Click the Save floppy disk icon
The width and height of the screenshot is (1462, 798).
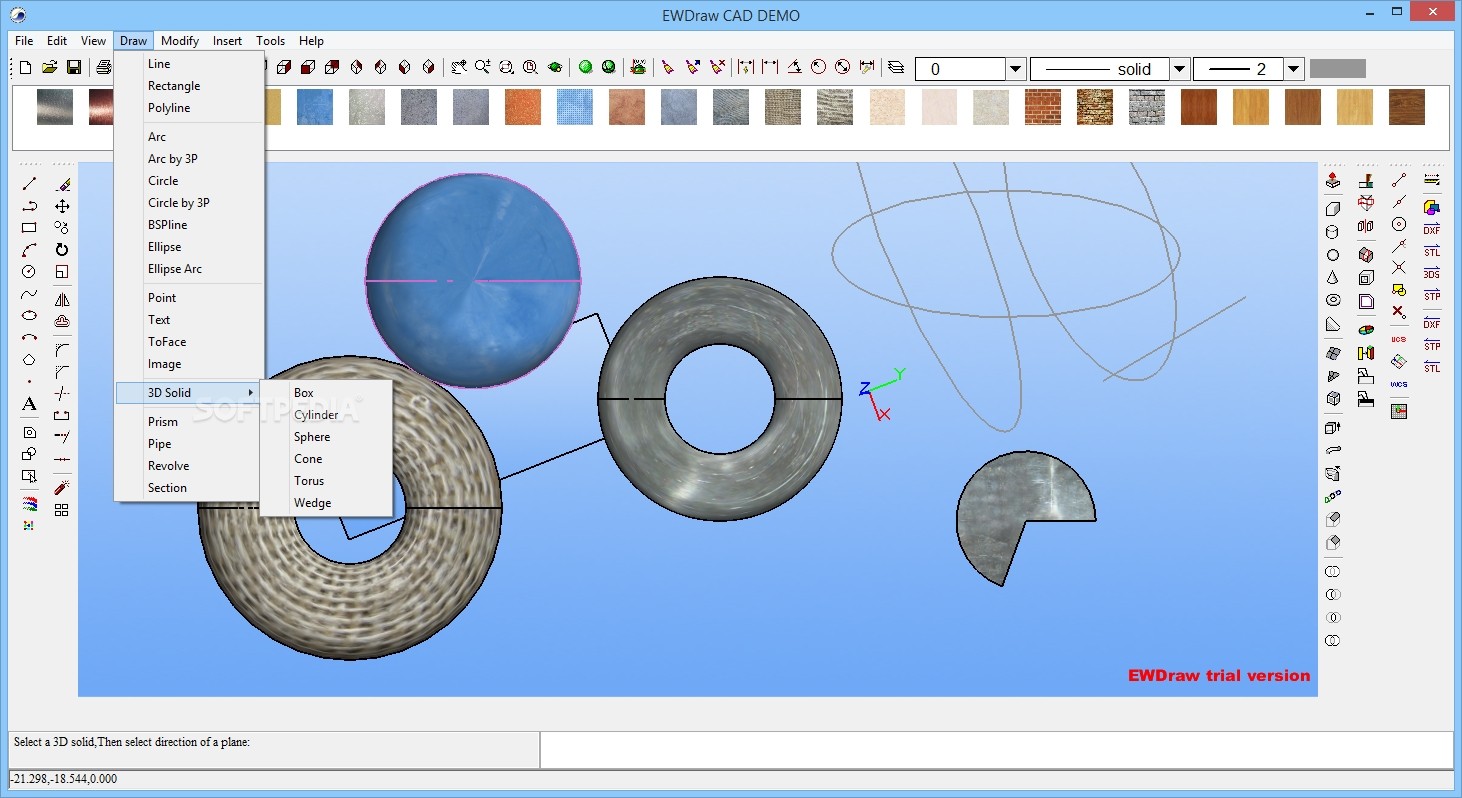coord(74,67)
